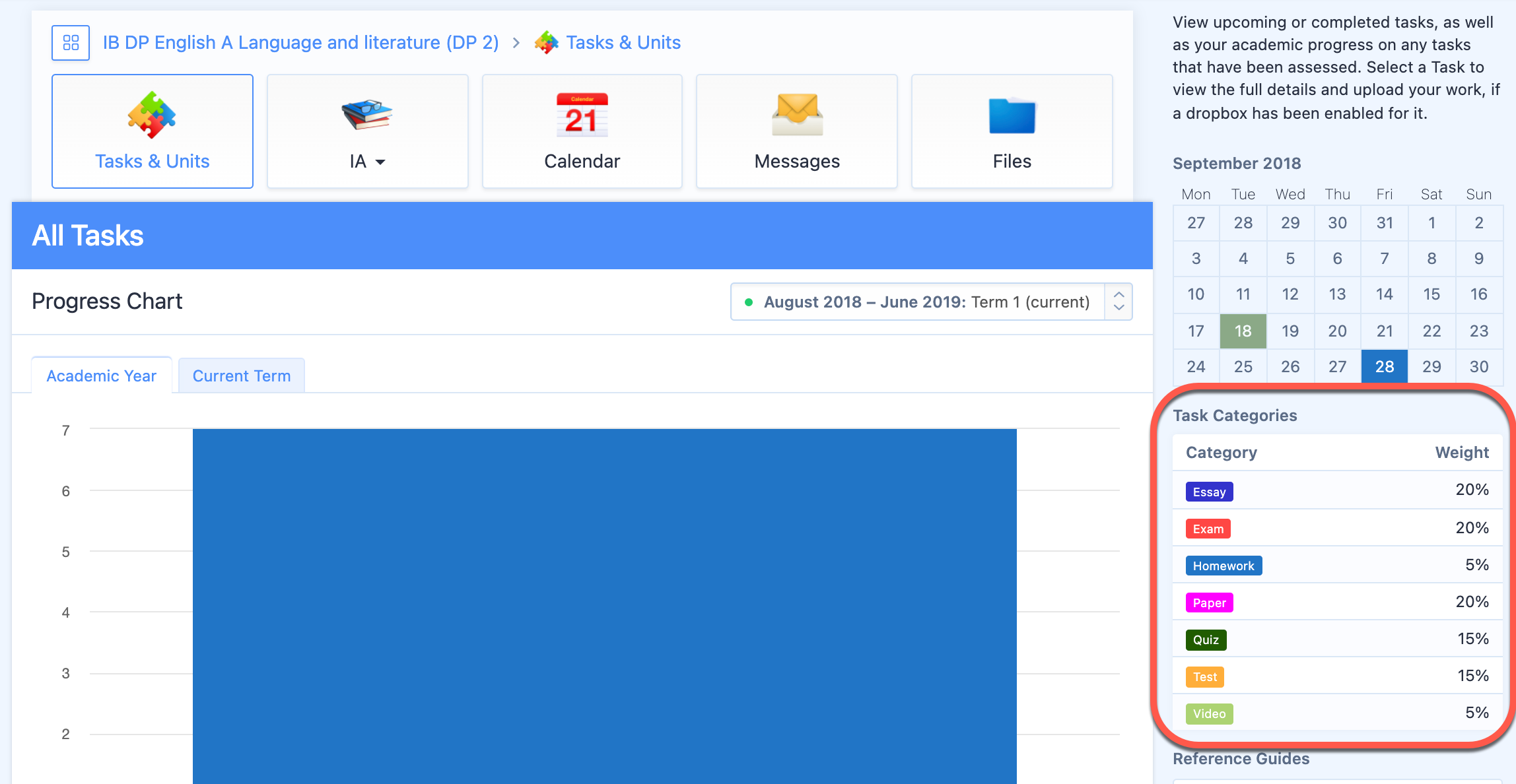
Task: Click the Reference Guides heading
Action: coord(1241,758)
